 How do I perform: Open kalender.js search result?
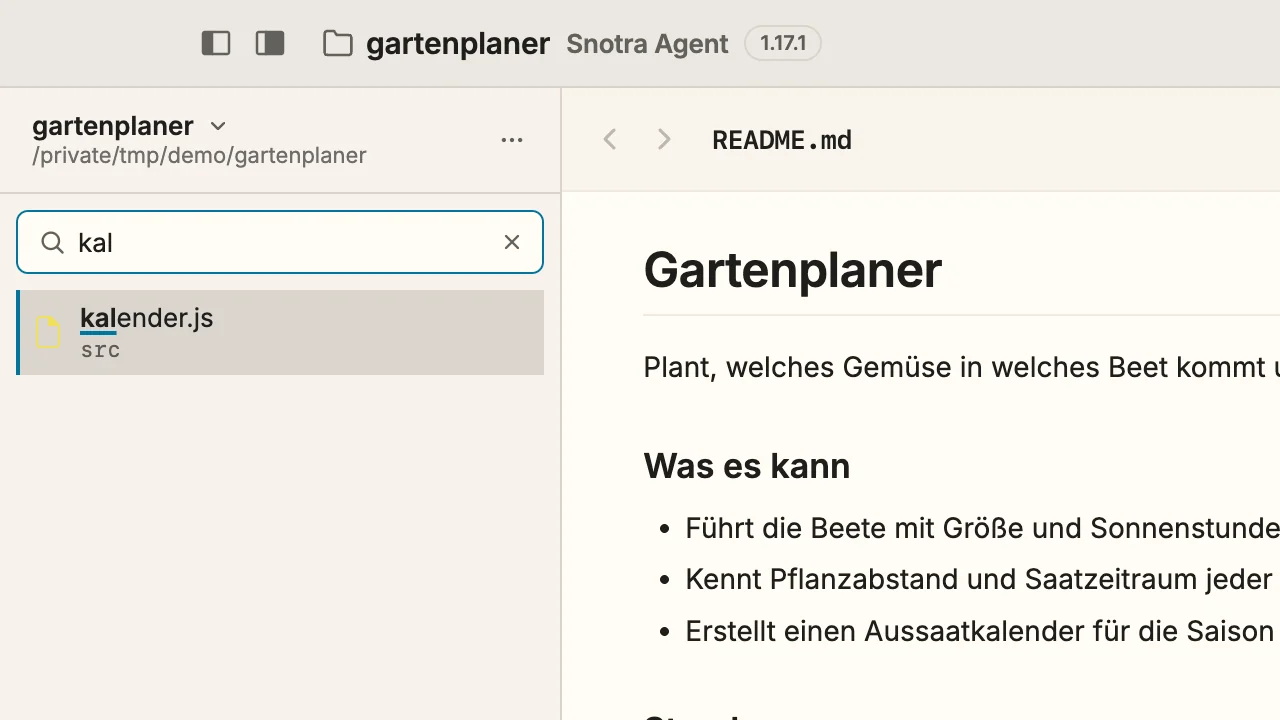(280, 332)
